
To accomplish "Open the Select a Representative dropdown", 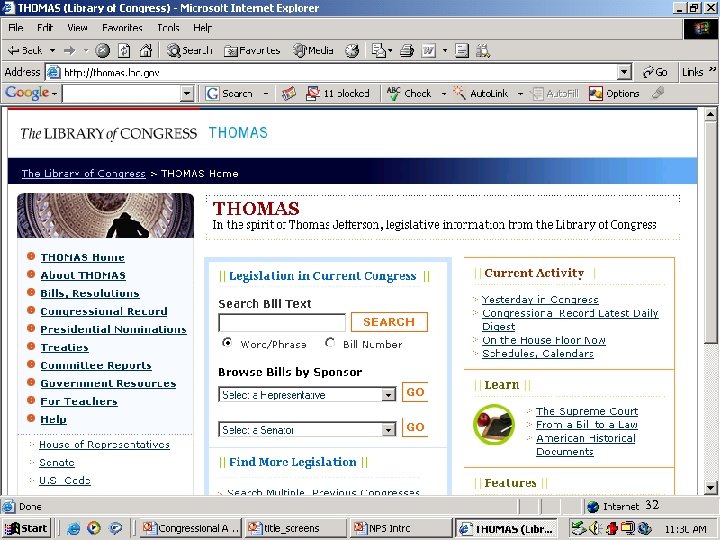I will (307, 394).
